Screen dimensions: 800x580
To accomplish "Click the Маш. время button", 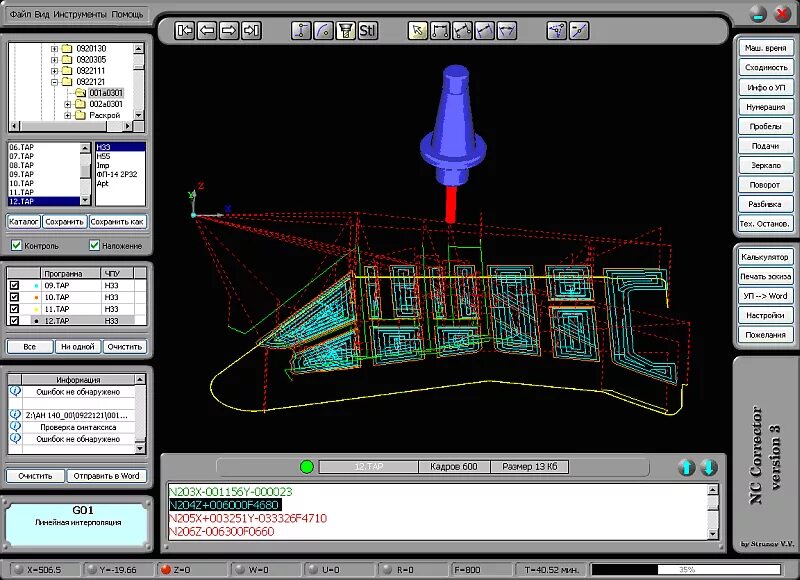I will click(x=765, y=48).
